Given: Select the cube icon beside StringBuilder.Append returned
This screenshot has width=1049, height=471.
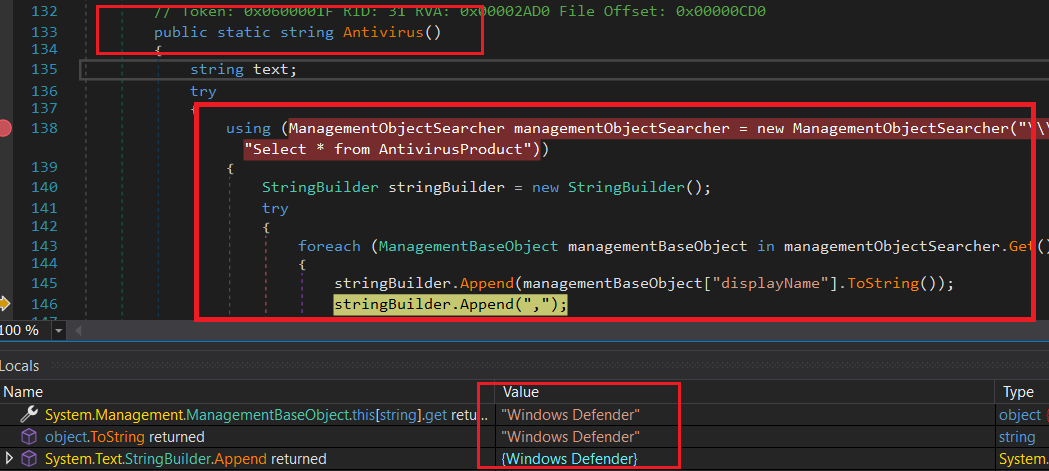Looking at the screenshot, I should coord(29,459).
